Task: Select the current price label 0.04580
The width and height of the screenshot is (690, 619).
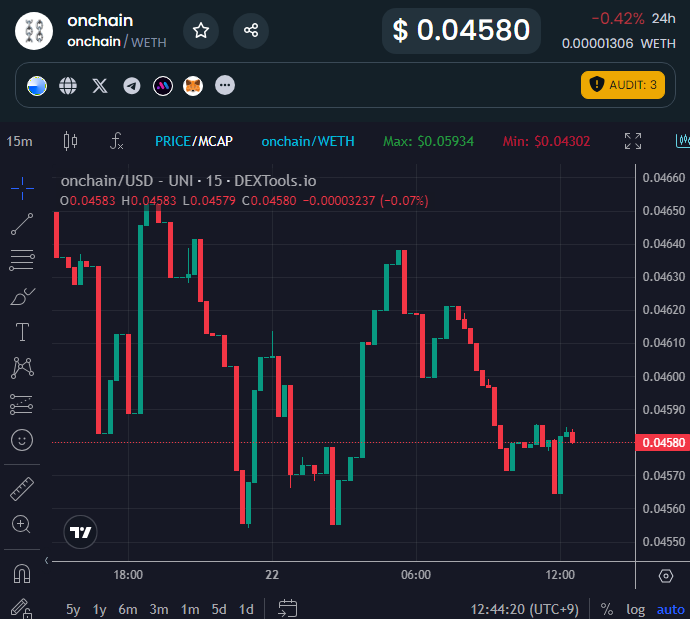Action: [x=663, y=443]
